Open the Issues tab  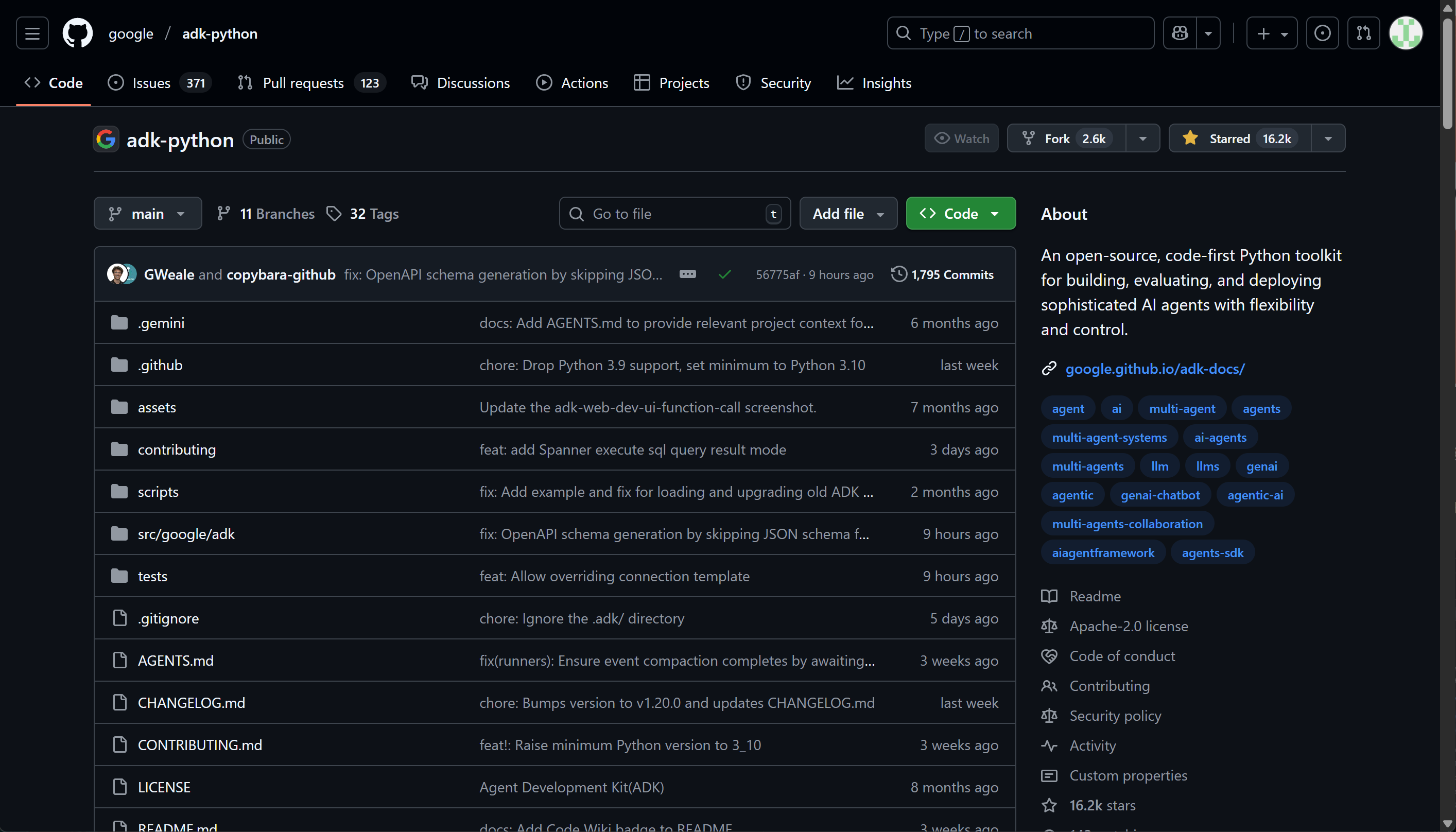tap(160, 83)
